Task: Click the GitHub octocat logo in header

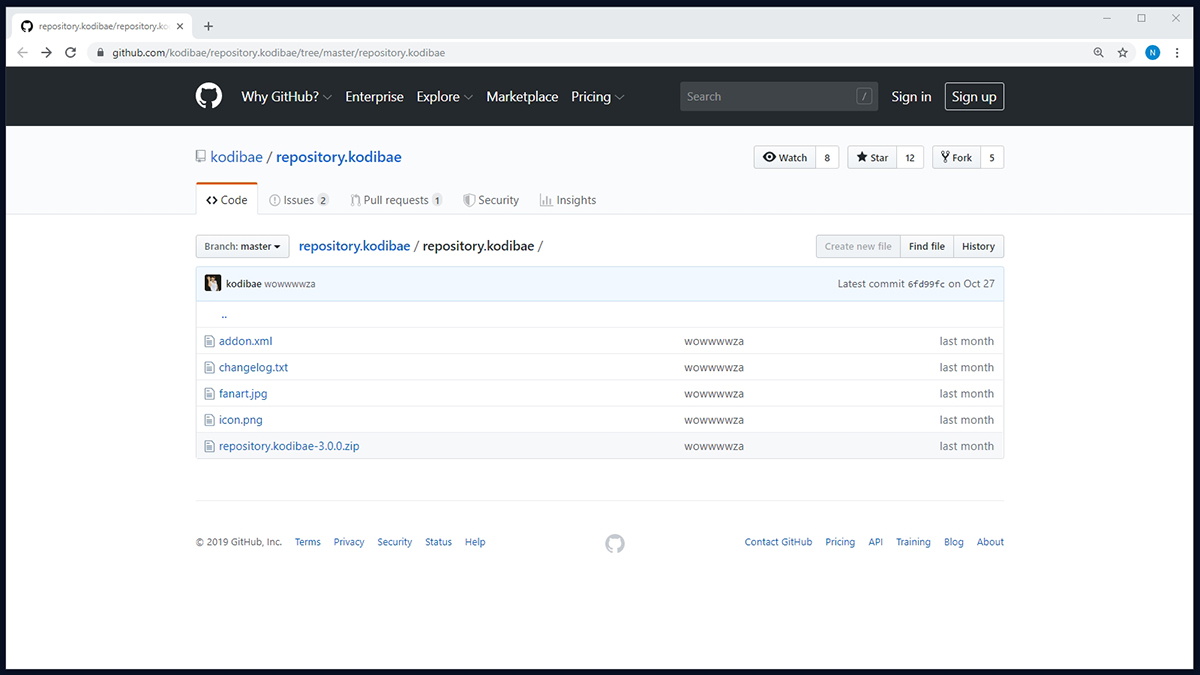Action: pos(208,96)
